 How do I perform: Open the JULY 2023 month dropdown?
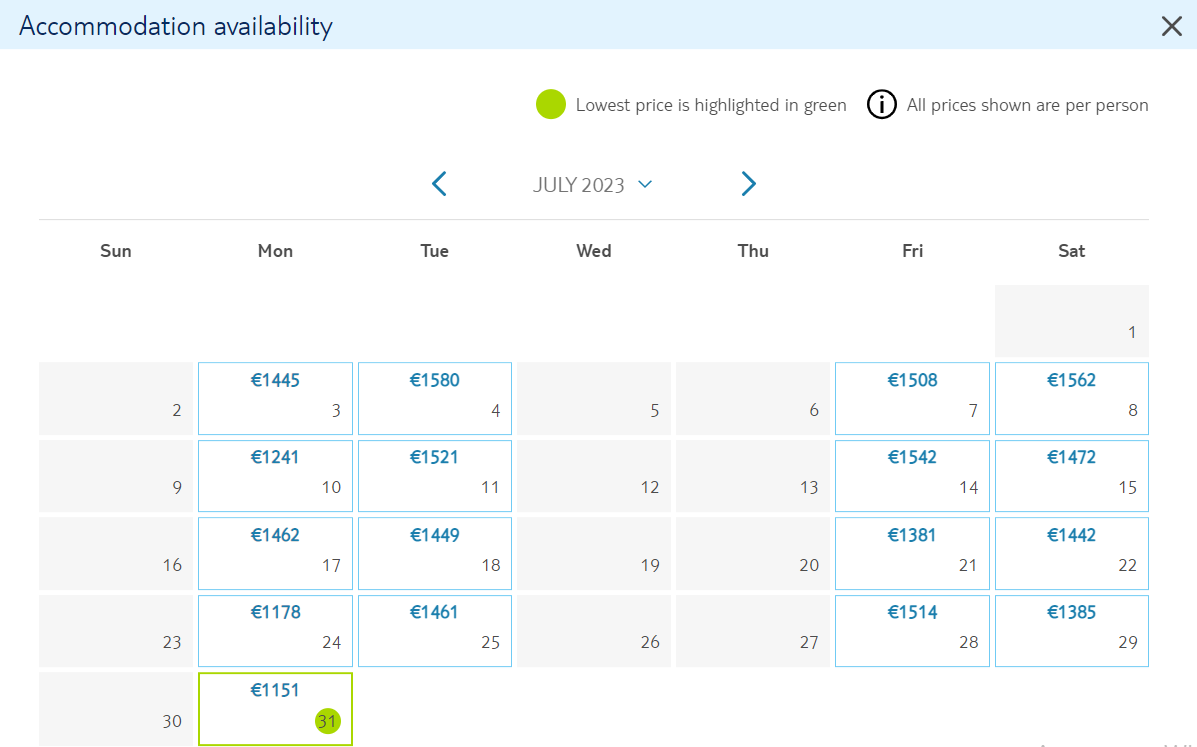pos(592,185)
